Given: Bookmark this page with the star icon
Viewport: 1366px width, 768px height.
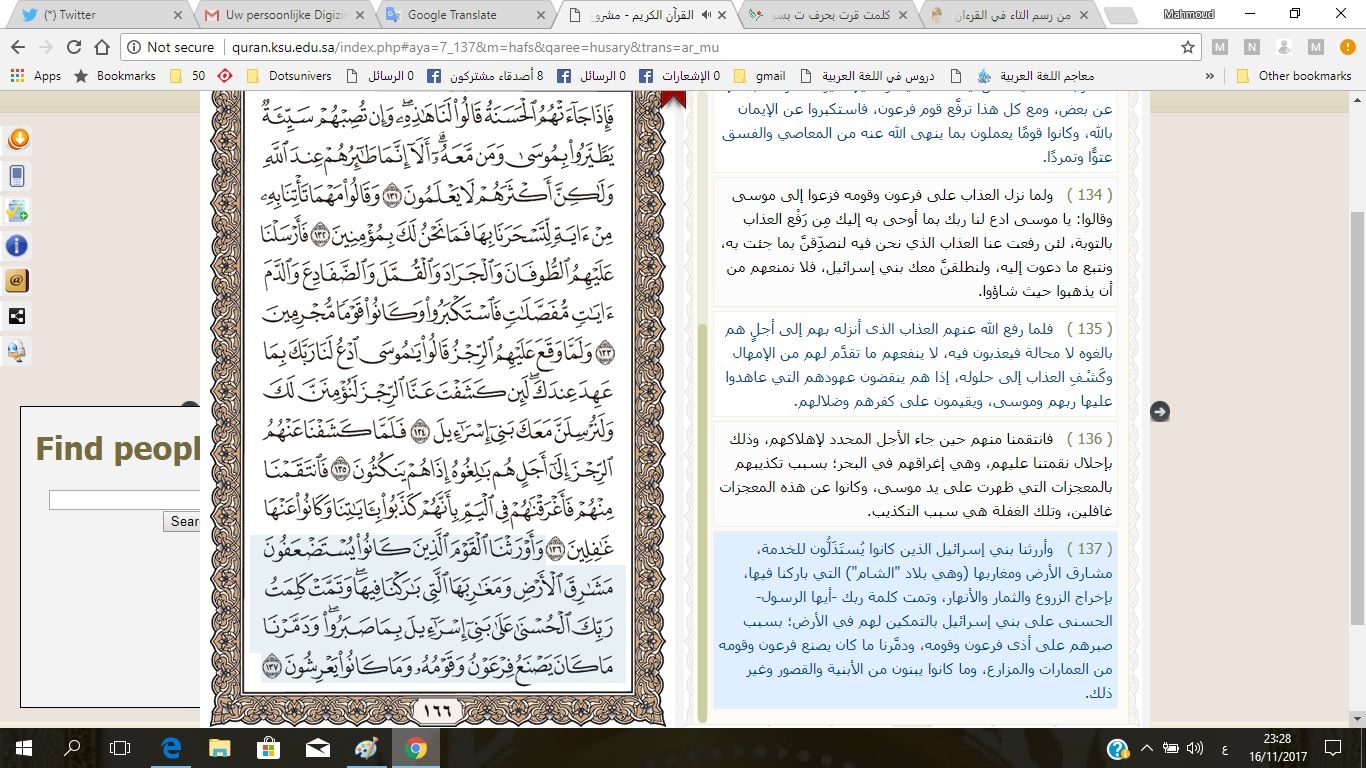Looking at the screenshot, I should point(1188,47).
